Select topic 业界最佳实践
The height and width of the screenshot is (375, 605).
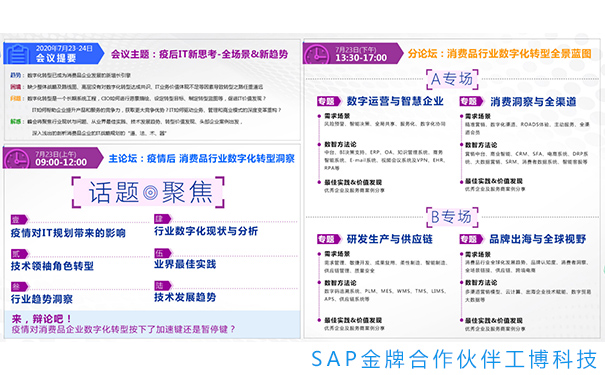pos(185,264)
